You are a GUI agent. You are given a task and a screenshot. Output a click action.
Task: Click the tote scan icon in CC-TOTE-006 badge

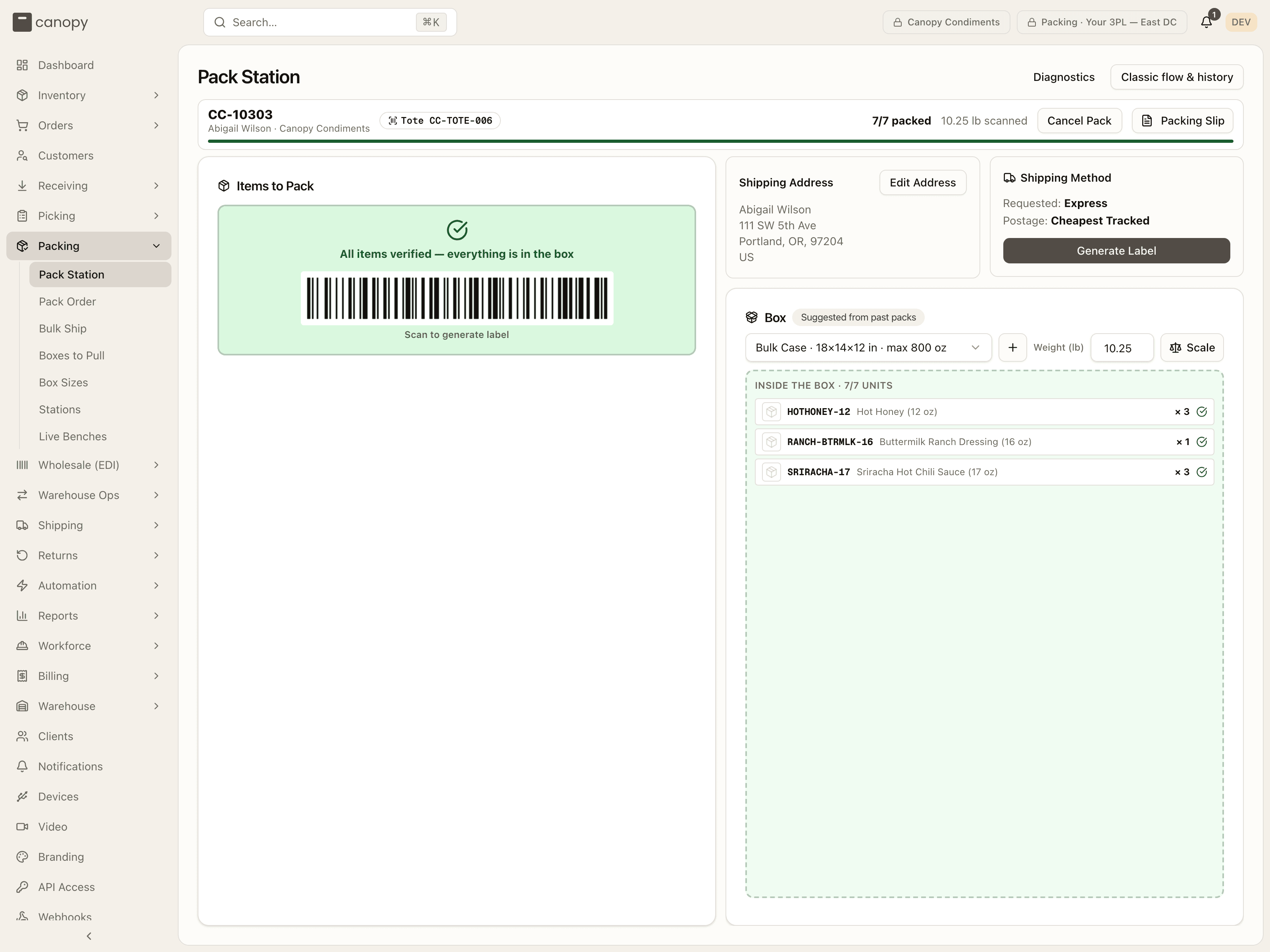(393, 121)
